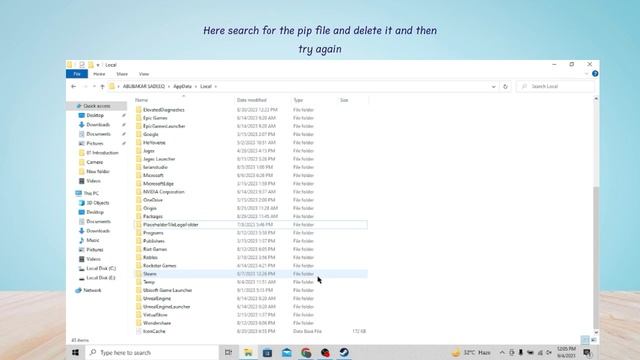Click the taskbar 'Type here to search' box
This screenshot has height=360, width=640.
(152, 352)
